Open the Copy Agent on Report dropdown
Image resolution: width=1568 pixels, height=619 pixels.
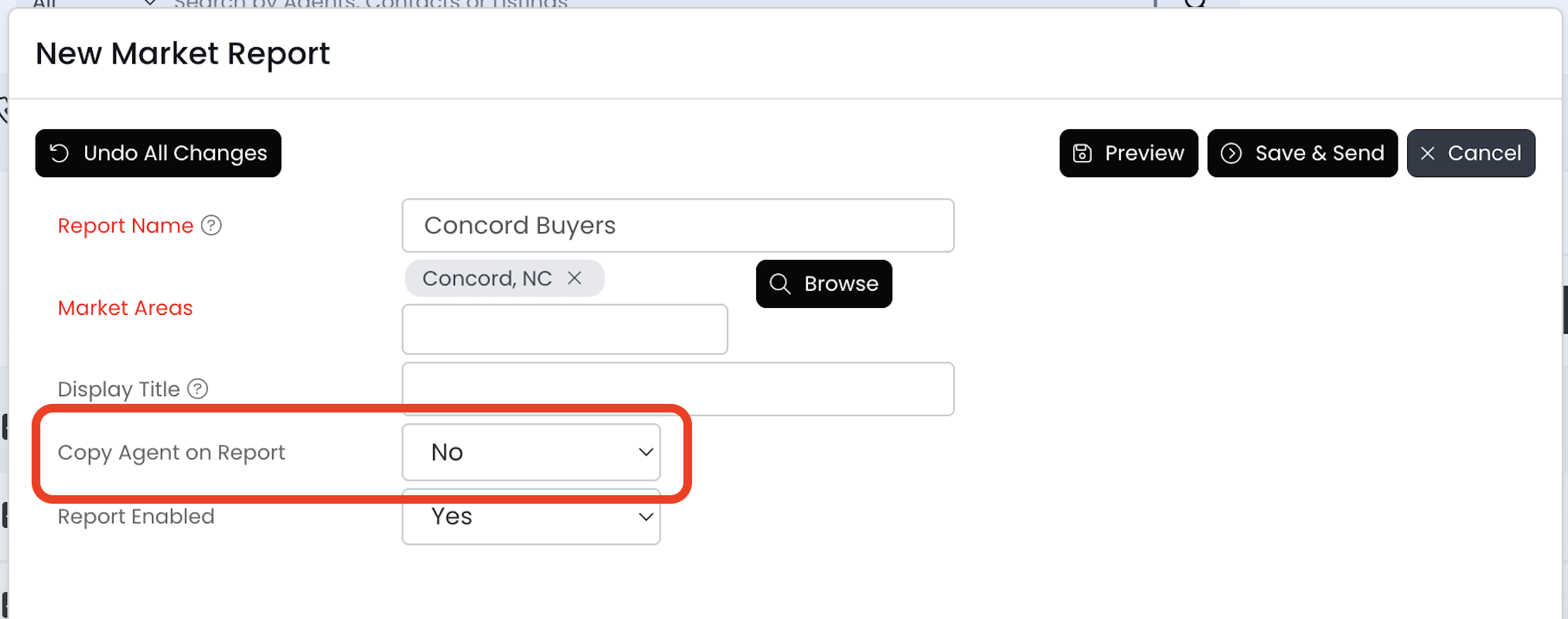[x=530, y=452]
